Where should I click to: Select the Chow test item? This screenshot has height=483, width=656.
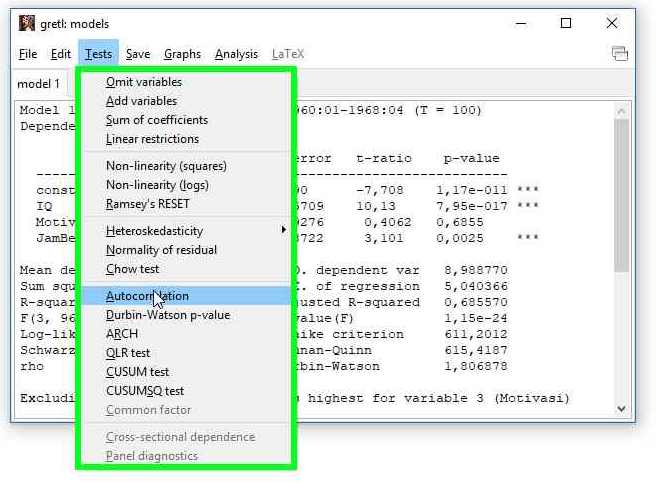[132, 269]
